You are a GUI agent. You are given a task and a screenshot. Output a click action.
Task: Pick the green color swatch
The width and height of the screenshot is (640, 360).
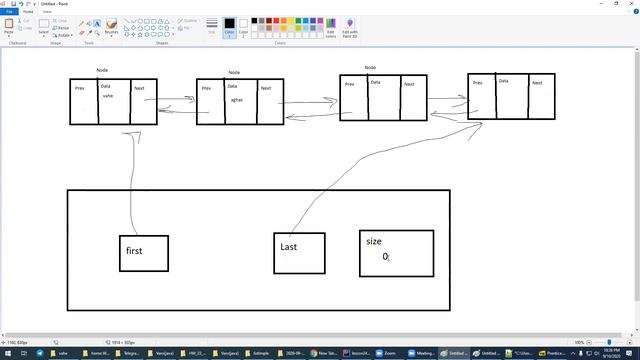pyautogui.click(x=298, y=20)
